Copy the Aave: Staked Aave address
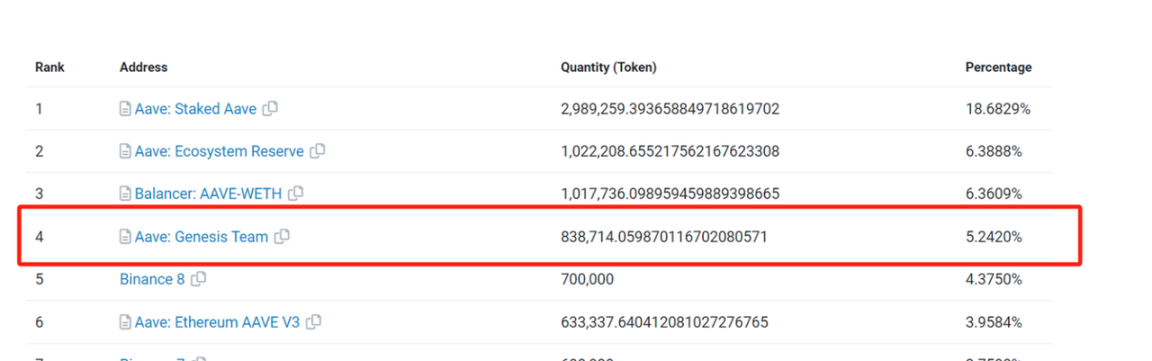 pos(270,109)
